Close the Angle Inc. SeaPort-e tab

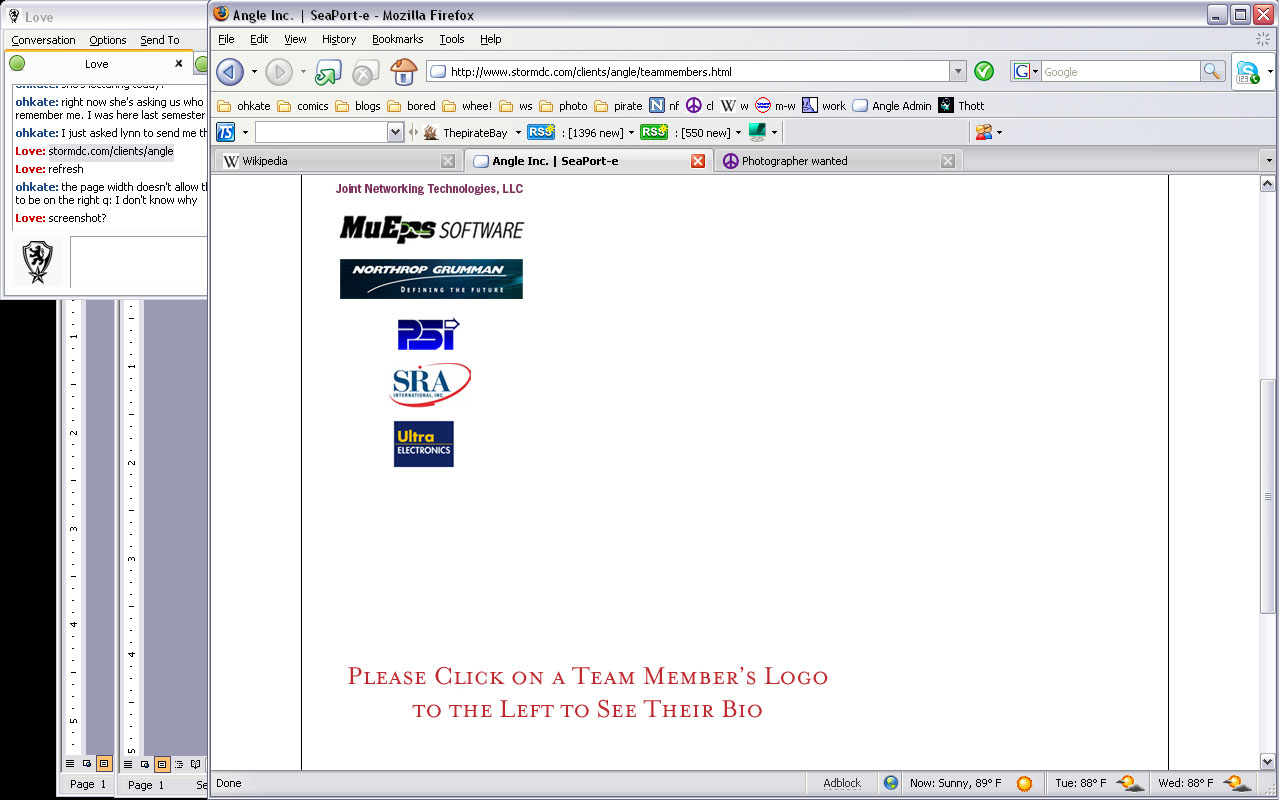[698, 161]
